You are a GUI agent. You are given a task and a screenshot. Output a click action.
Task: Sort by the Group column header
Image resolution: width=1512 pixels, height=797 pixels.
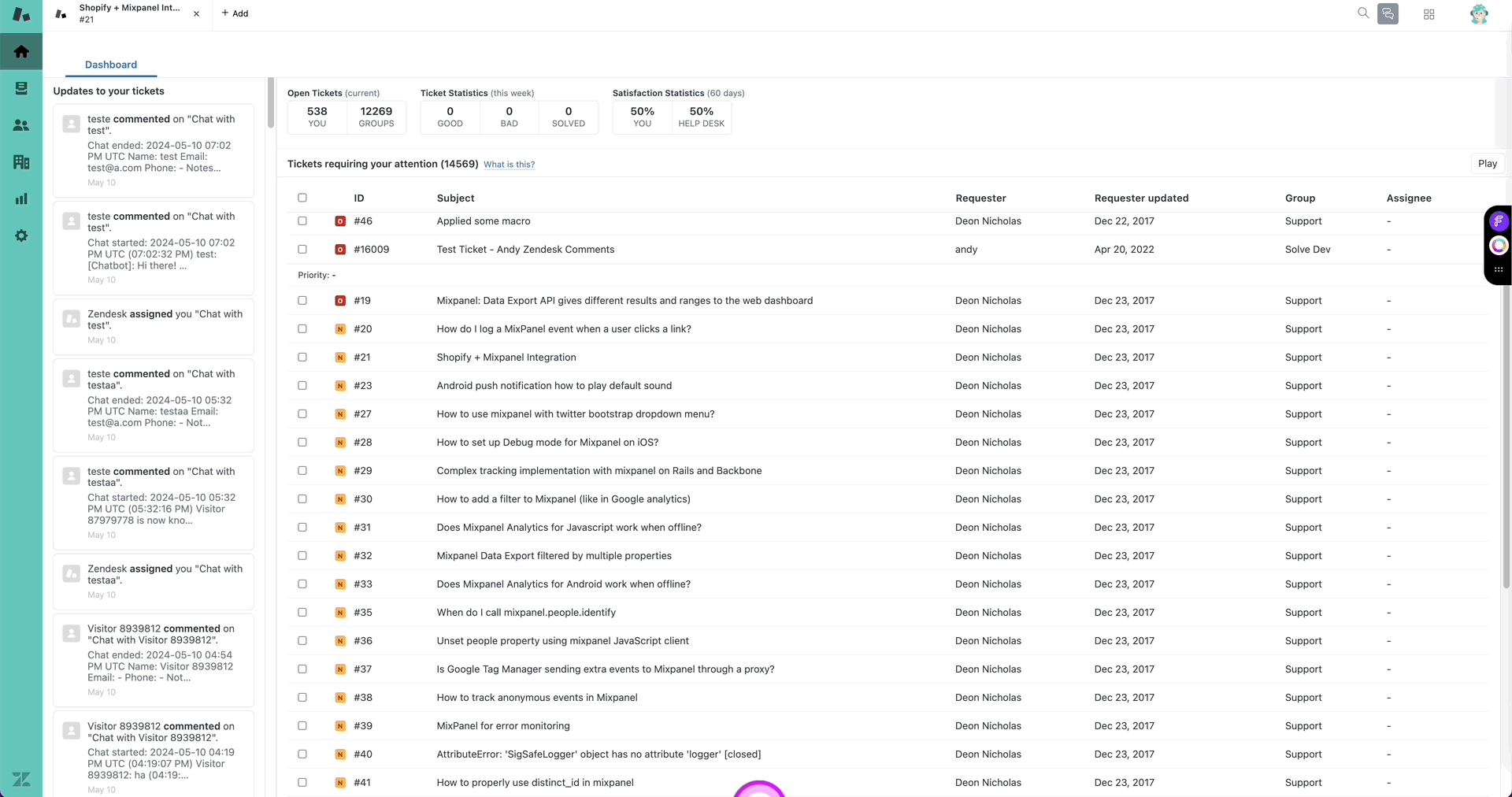click(x=1300, y=198)
